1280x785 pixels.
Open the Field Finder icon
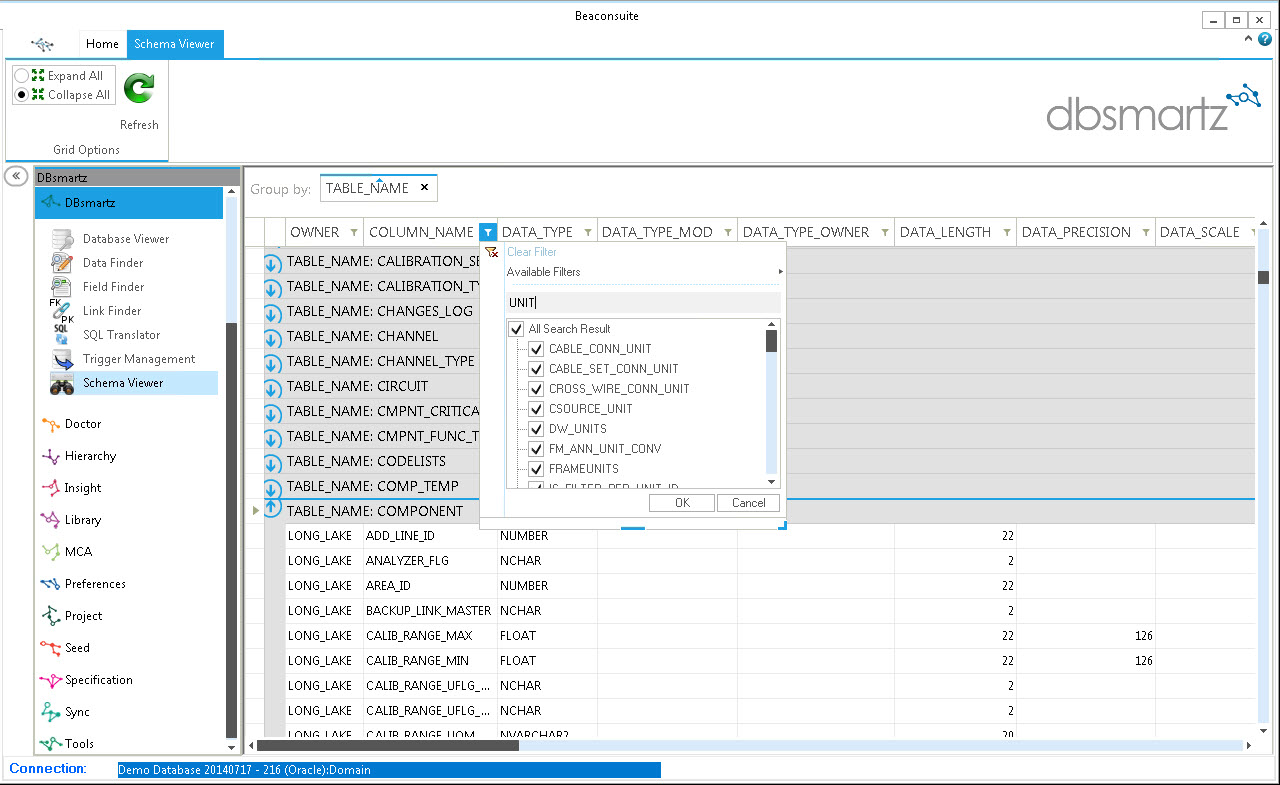click(x=62, y=287)
